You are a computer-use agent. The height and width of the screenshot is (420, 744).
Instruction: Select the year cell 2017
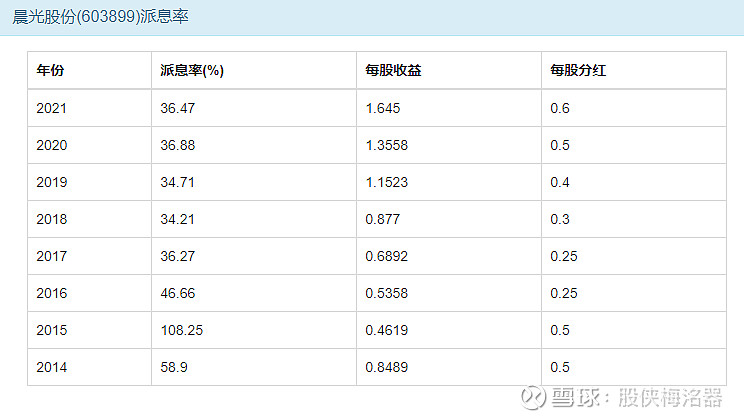point(52,256)
